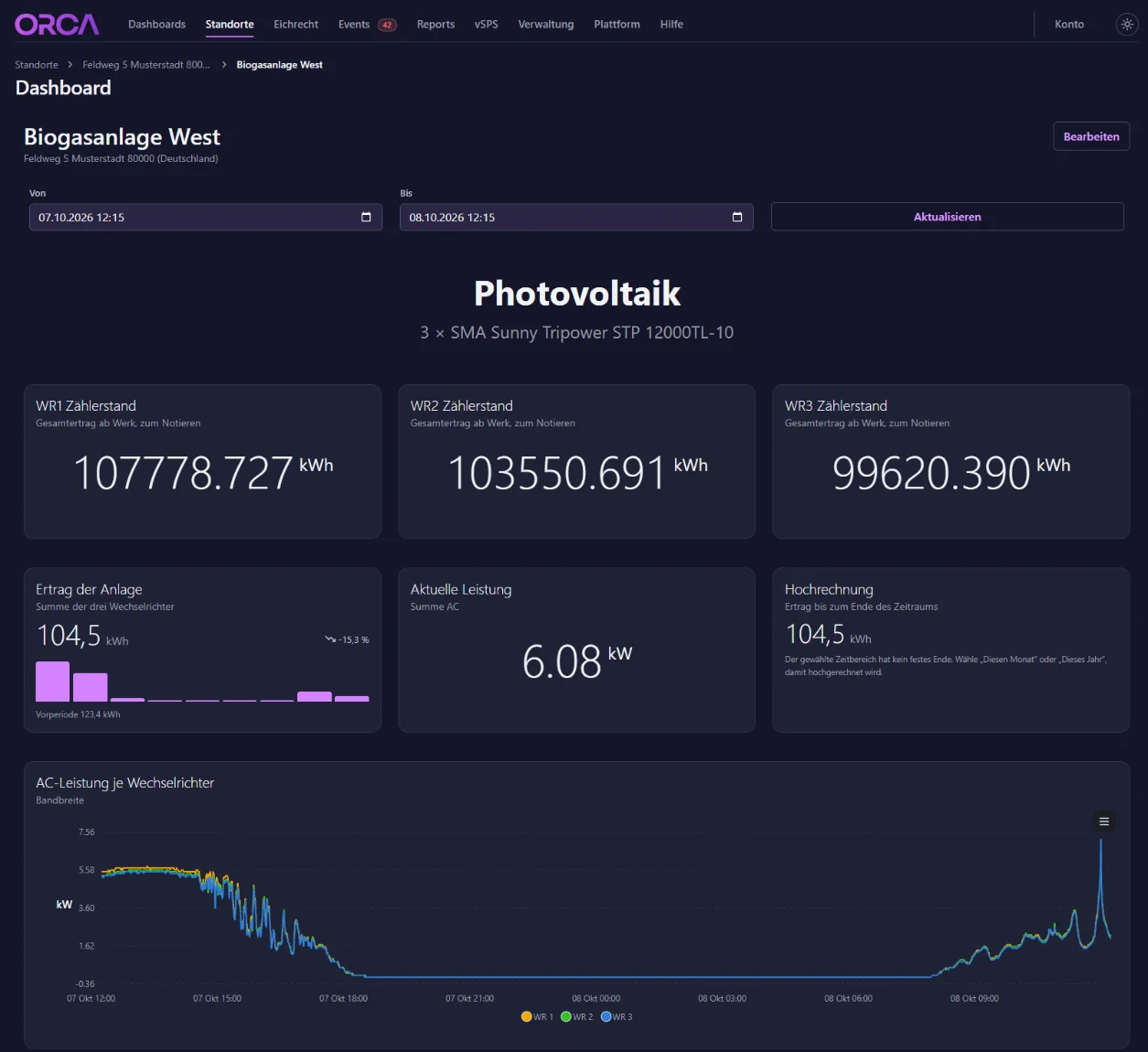The height and width of the screenshot is (1052, 1148).
Task: Click the Aktuelle Leistung value 6.08
Action: click(x=562, y=661)
